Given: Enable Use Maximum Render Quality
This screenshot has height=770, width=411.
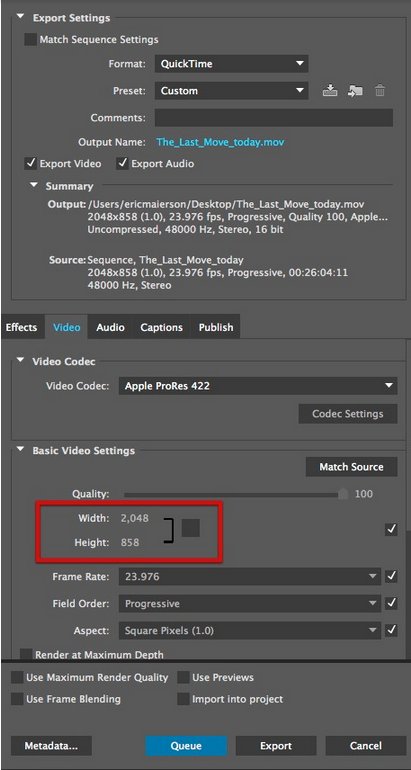Looking at the screenshot, I should [x=17, y=678].
